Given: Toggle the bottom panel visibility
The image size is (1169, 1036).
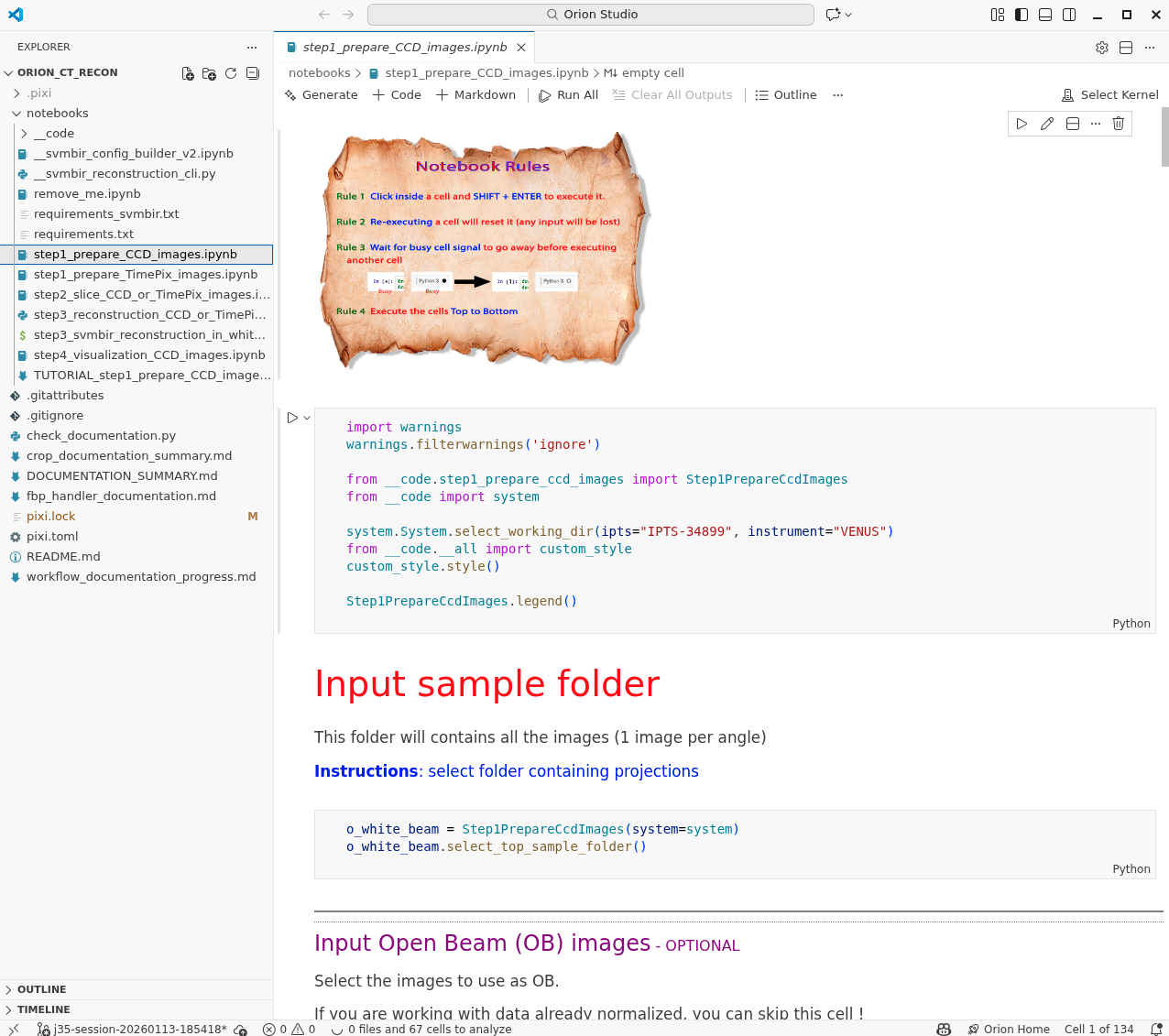Looking at the screenshot, I should click(1045, 15).
